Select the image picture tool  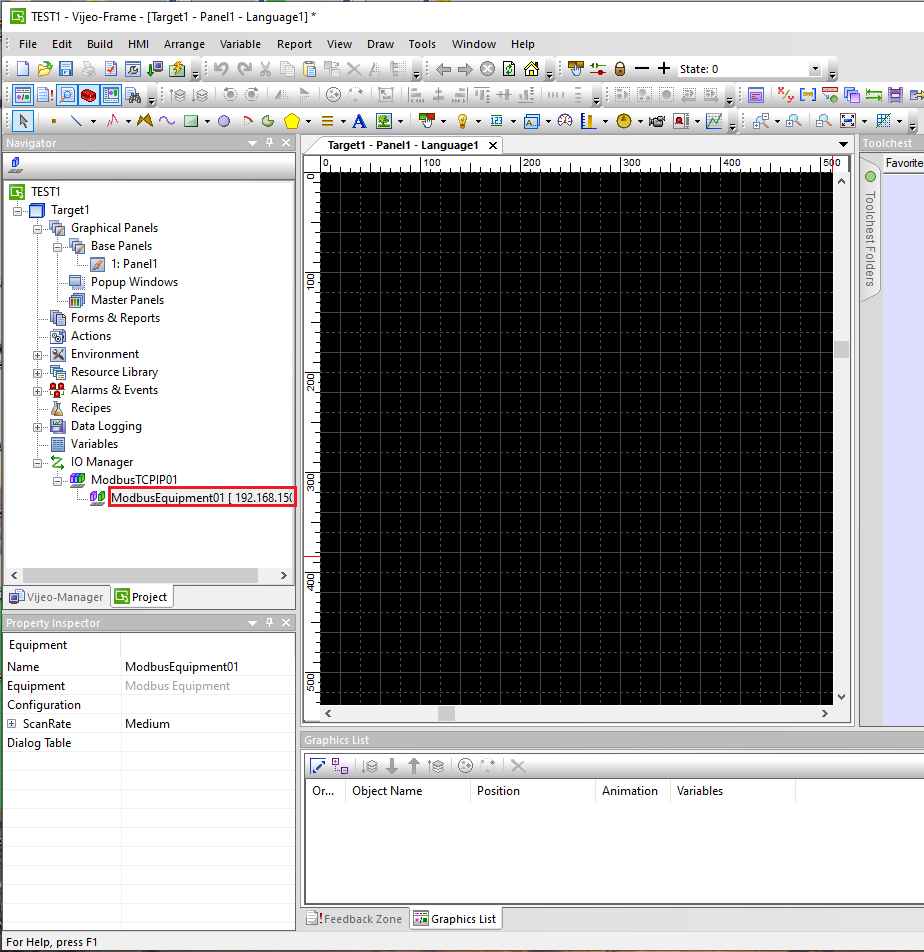pyautogui.click(x=384, y=121)
